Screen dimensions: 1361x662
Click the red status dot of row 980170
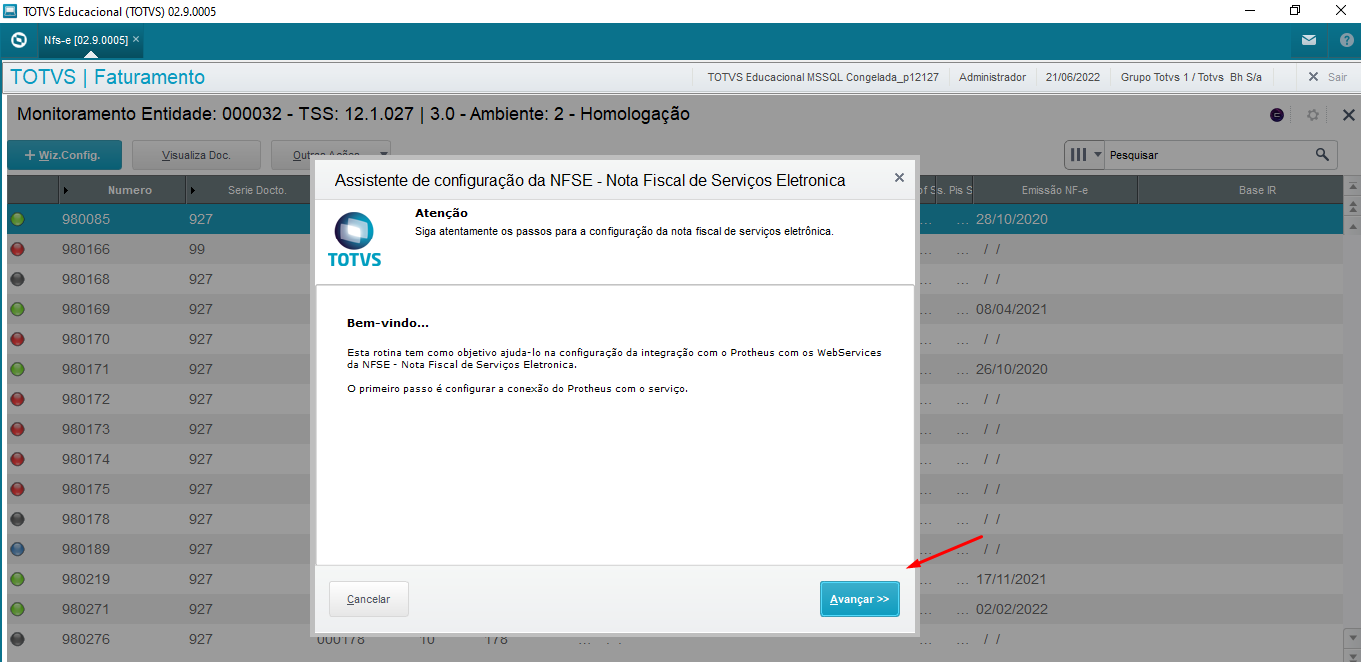point(17,339)
